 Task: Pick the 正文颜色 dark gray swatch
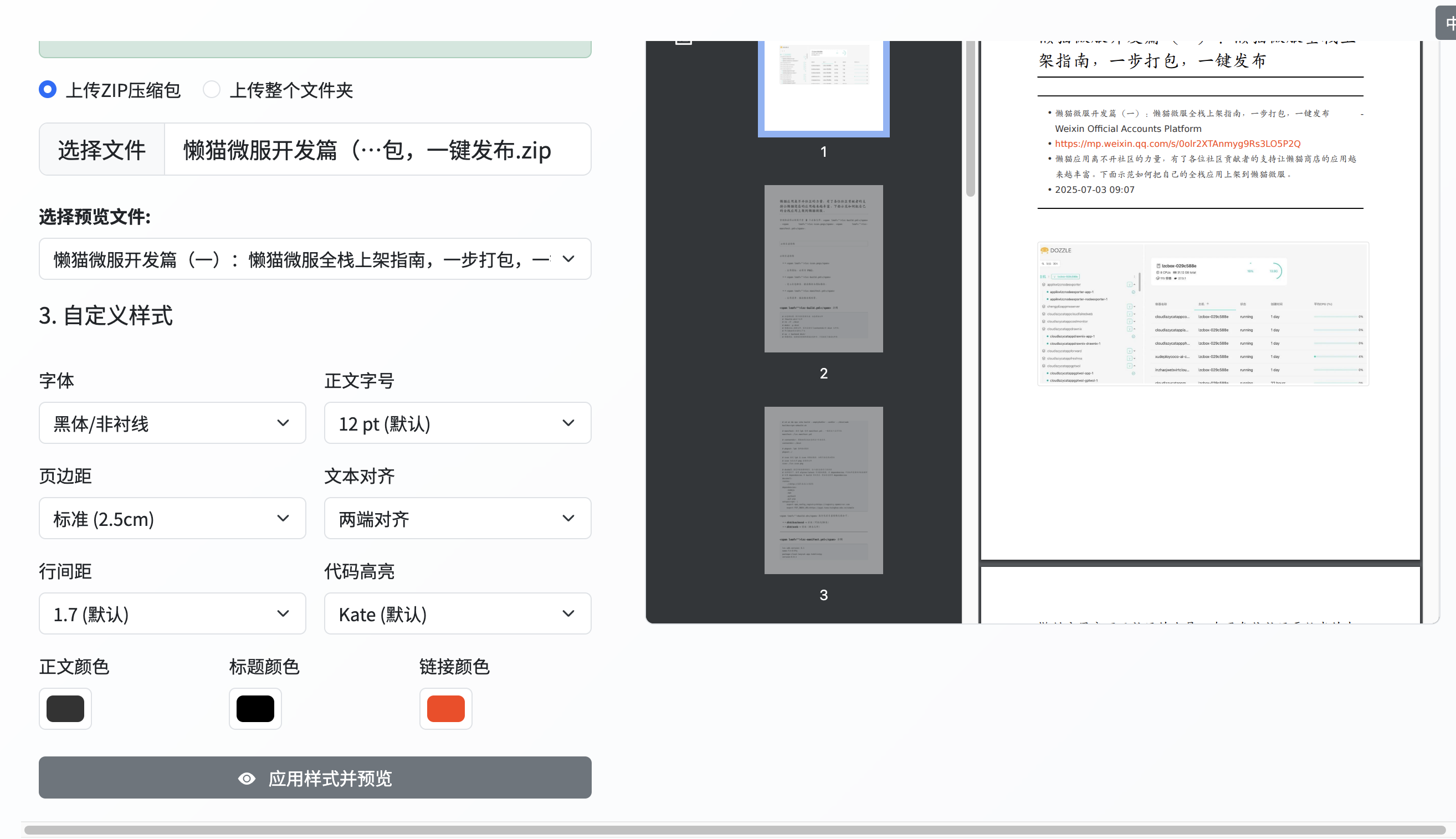(65, 709)
